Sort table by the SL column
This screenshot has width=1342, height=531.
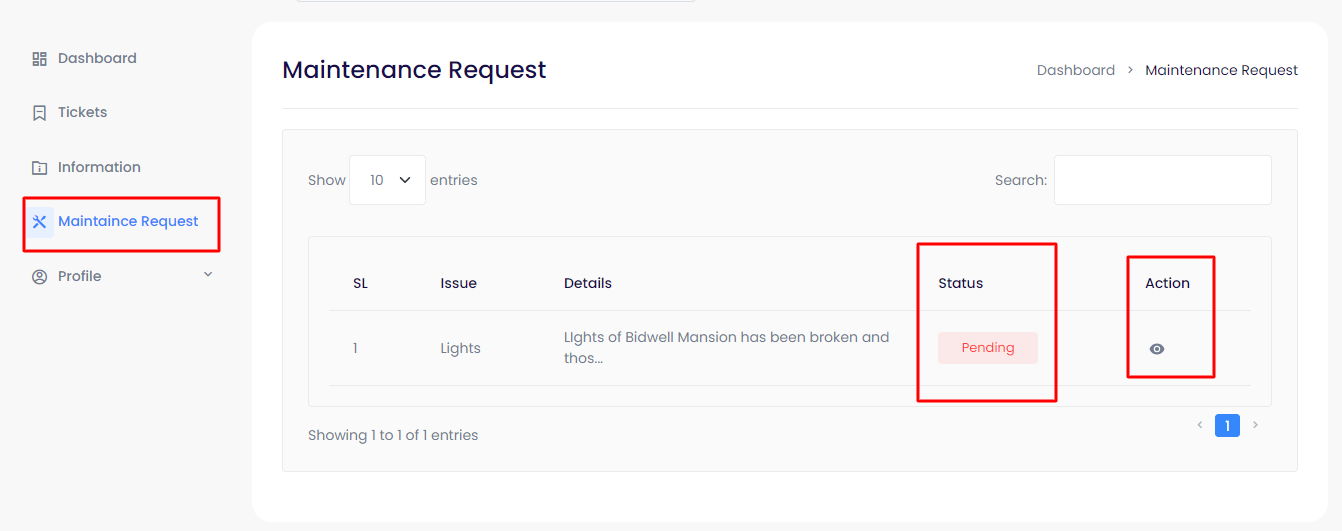360,283
